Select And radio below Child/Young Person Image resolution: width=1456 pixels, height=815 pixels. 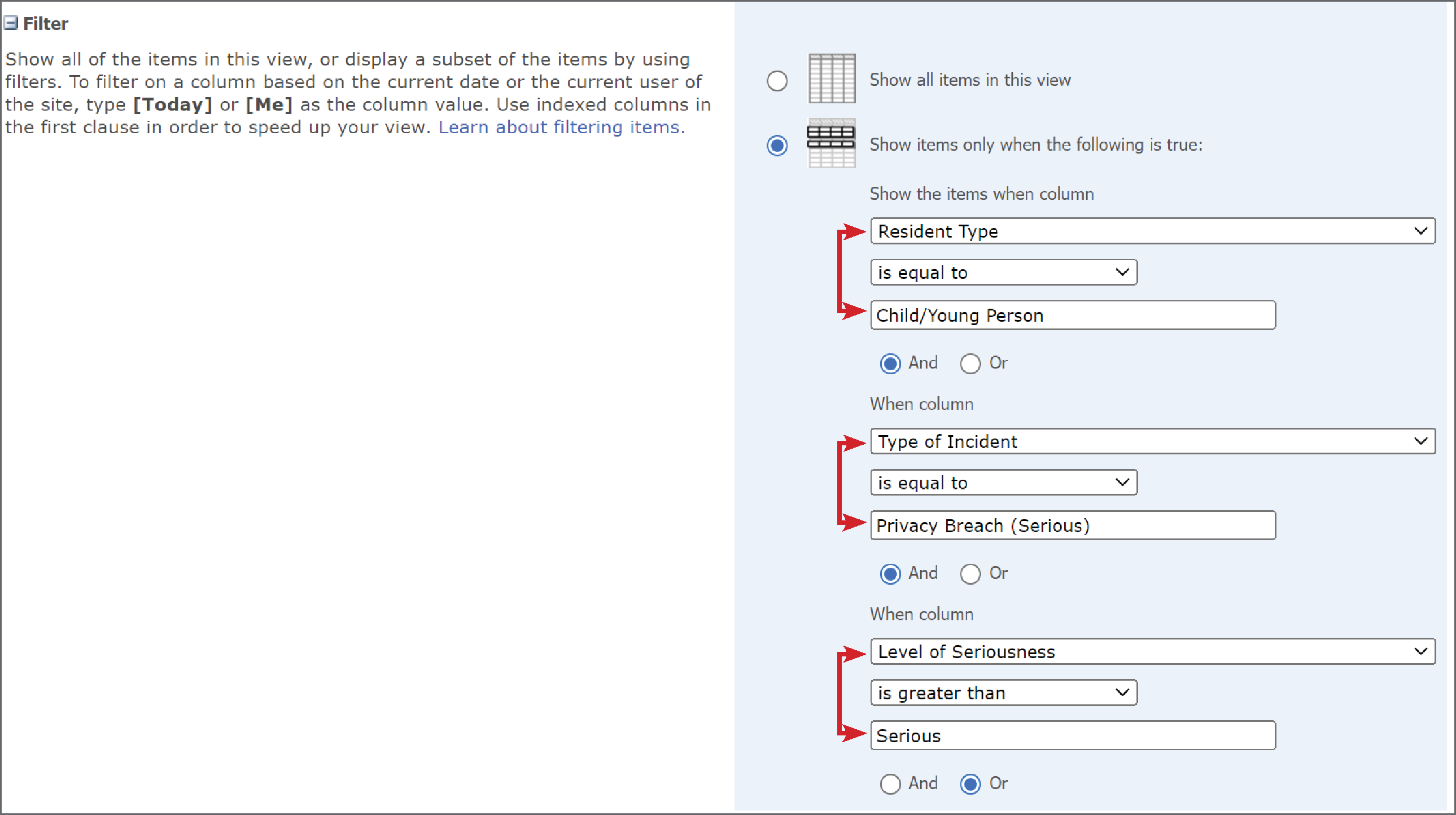point(890,363)
